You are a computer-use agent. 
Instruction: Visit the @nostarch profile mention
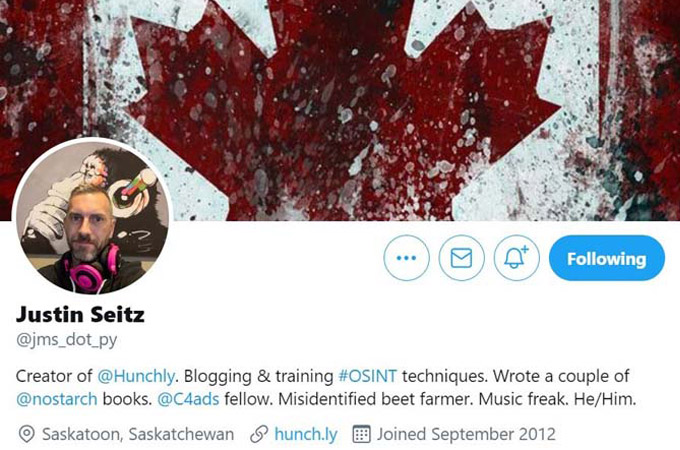[57, 399]
